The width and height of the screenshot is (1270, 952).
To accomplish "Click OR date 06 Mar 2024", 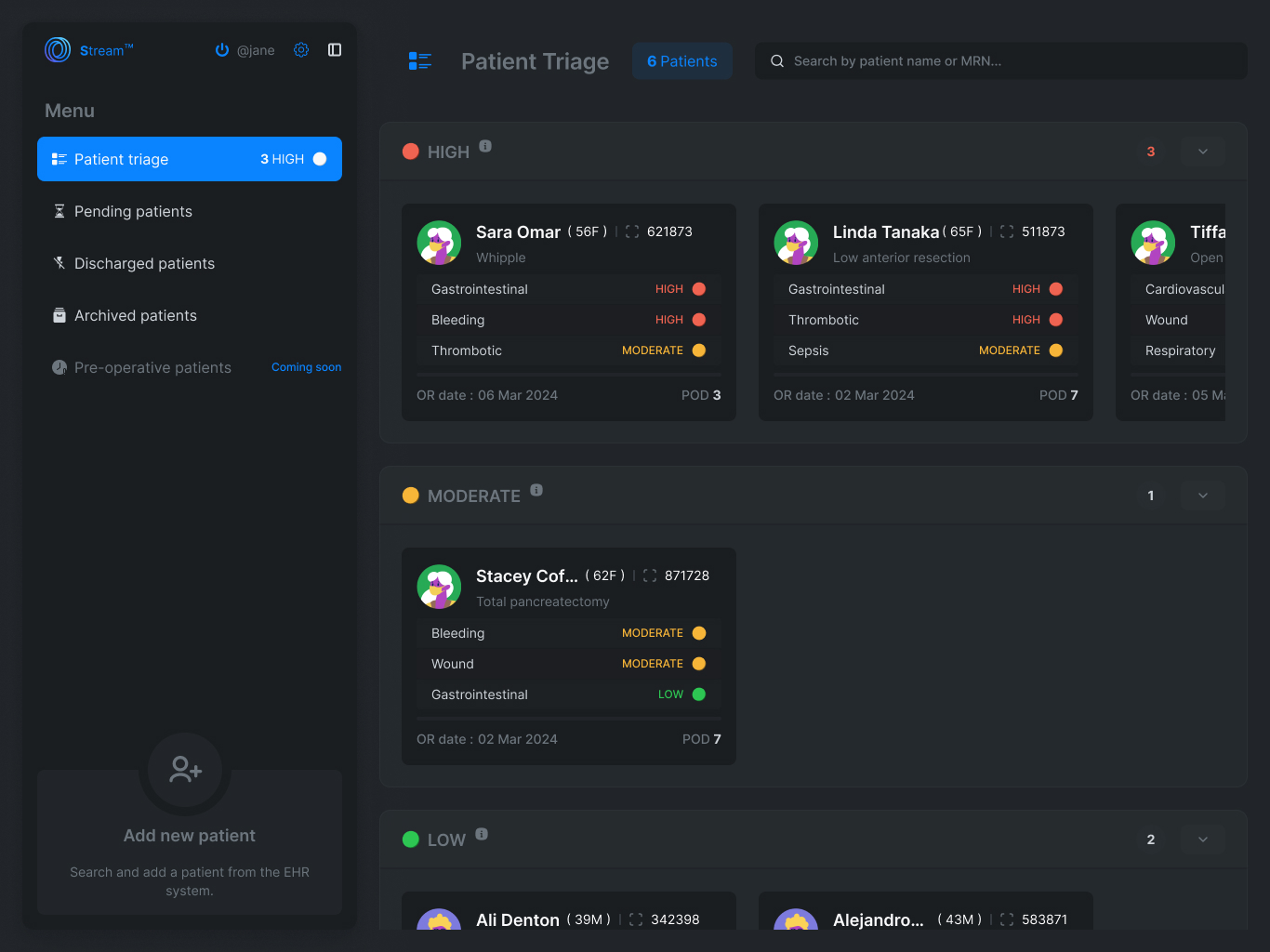I will click(487, 395).
